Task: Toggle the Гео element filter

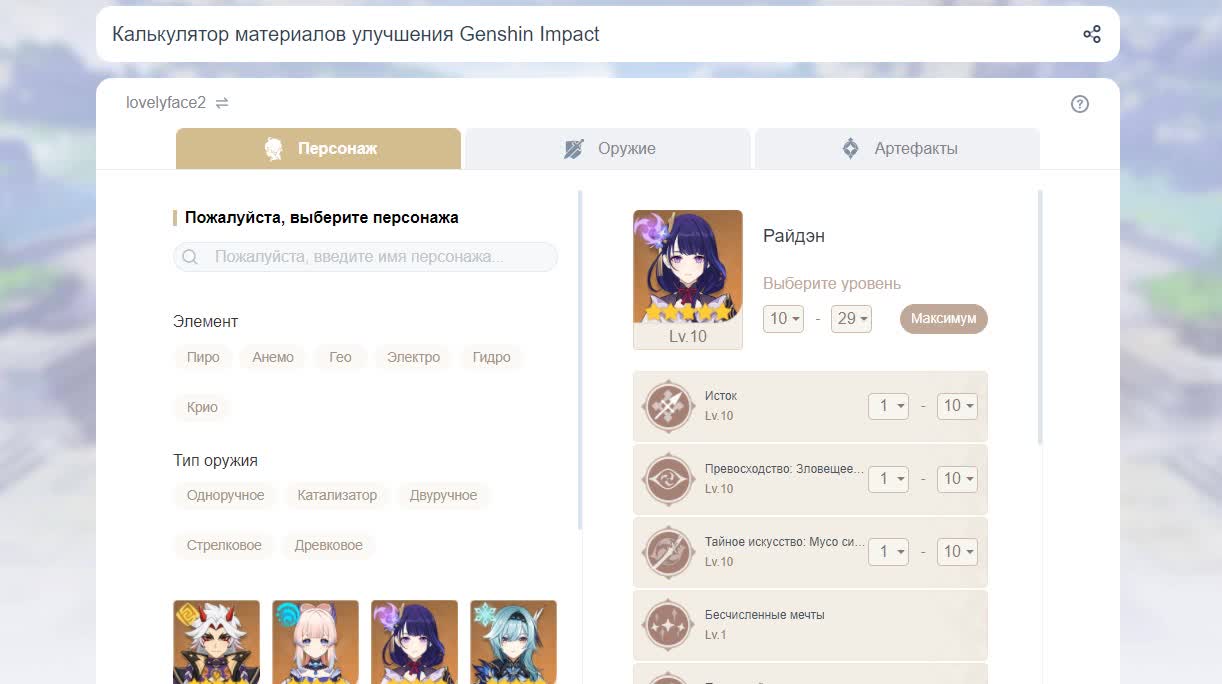Action: coord(340,357)
